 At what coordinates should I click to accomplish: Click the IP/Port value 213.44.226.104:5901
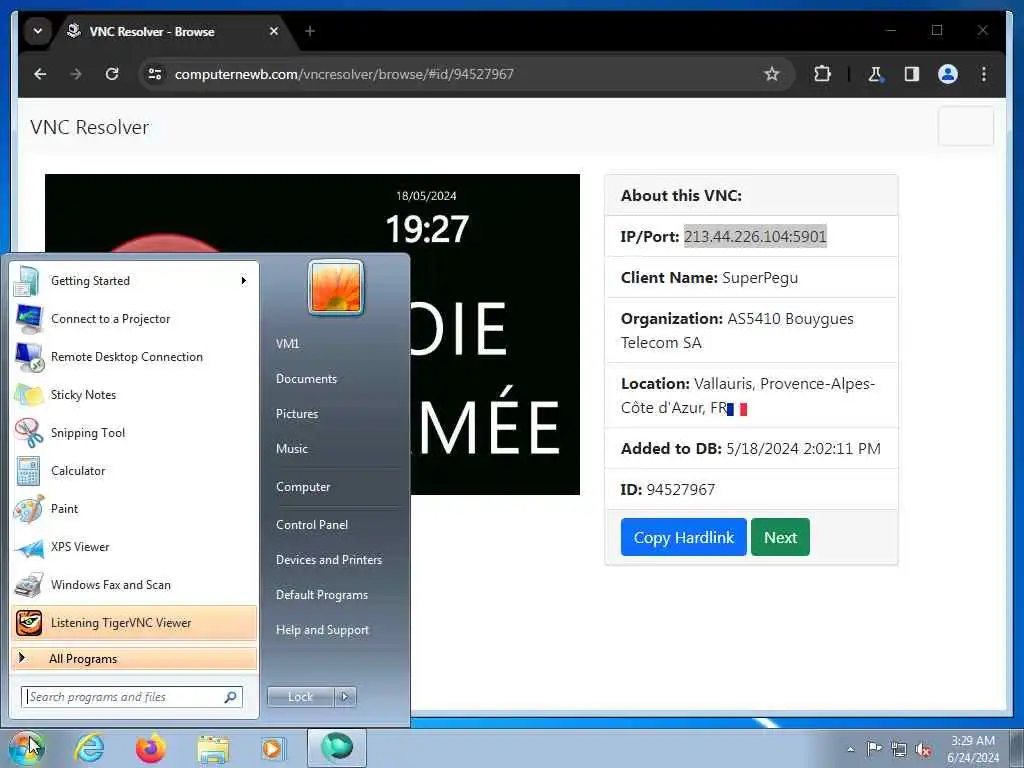click(x=755, y=236)
